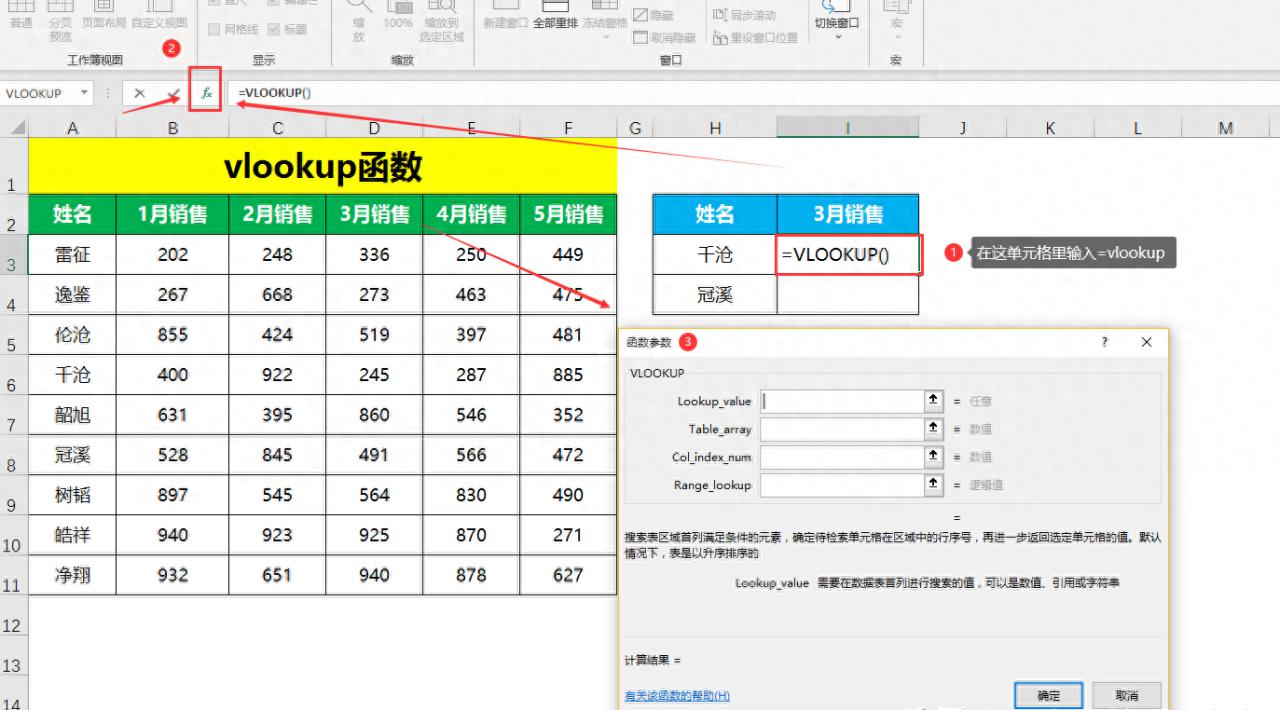The width and height of the screenshot is (1280, 710).
Task: Click the question mark help icon in dialog
Action: tap(1105, 342)
